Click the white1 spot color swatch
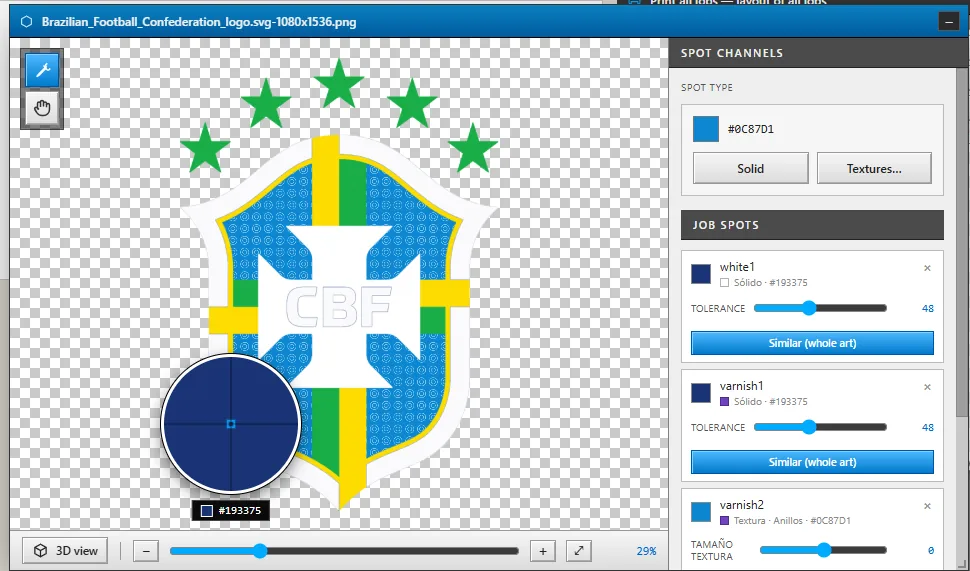The image size is (970, 571). 701,274
